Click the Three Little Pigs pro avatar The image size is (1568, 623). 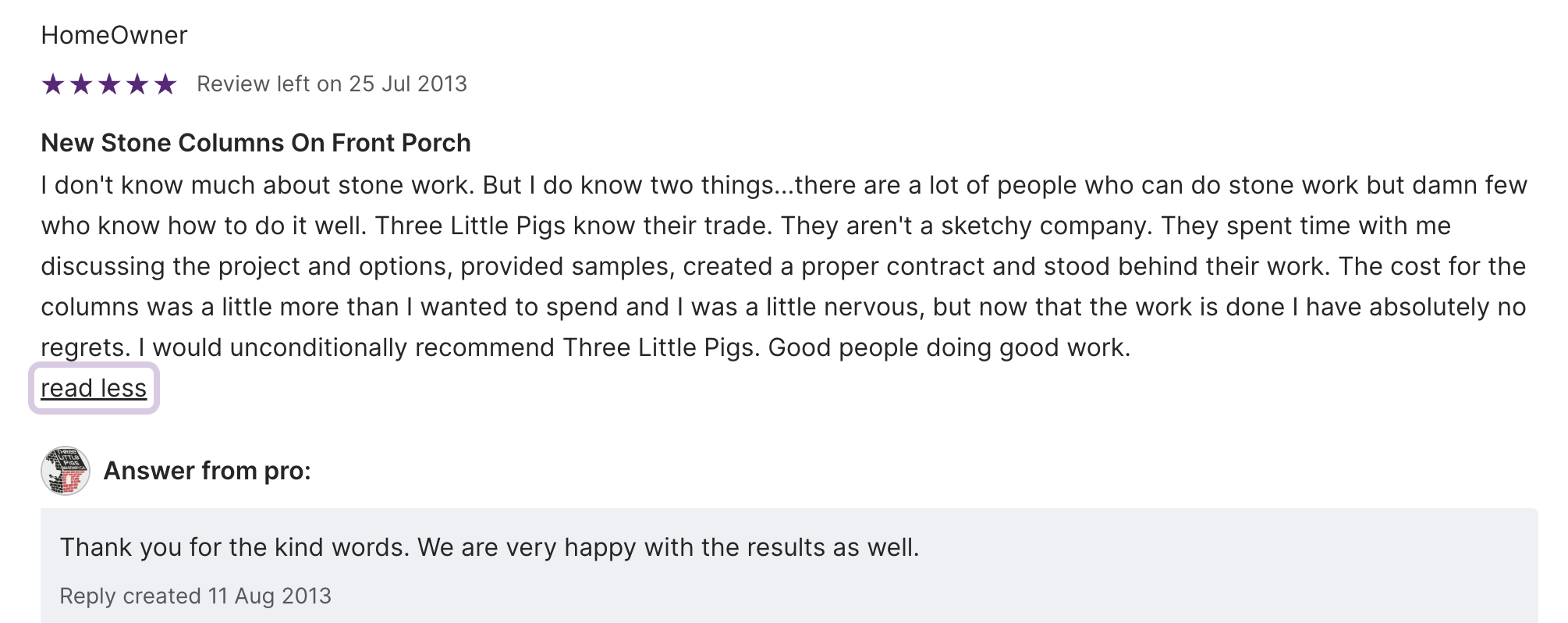pyautogui.click(x=66, y=471)
